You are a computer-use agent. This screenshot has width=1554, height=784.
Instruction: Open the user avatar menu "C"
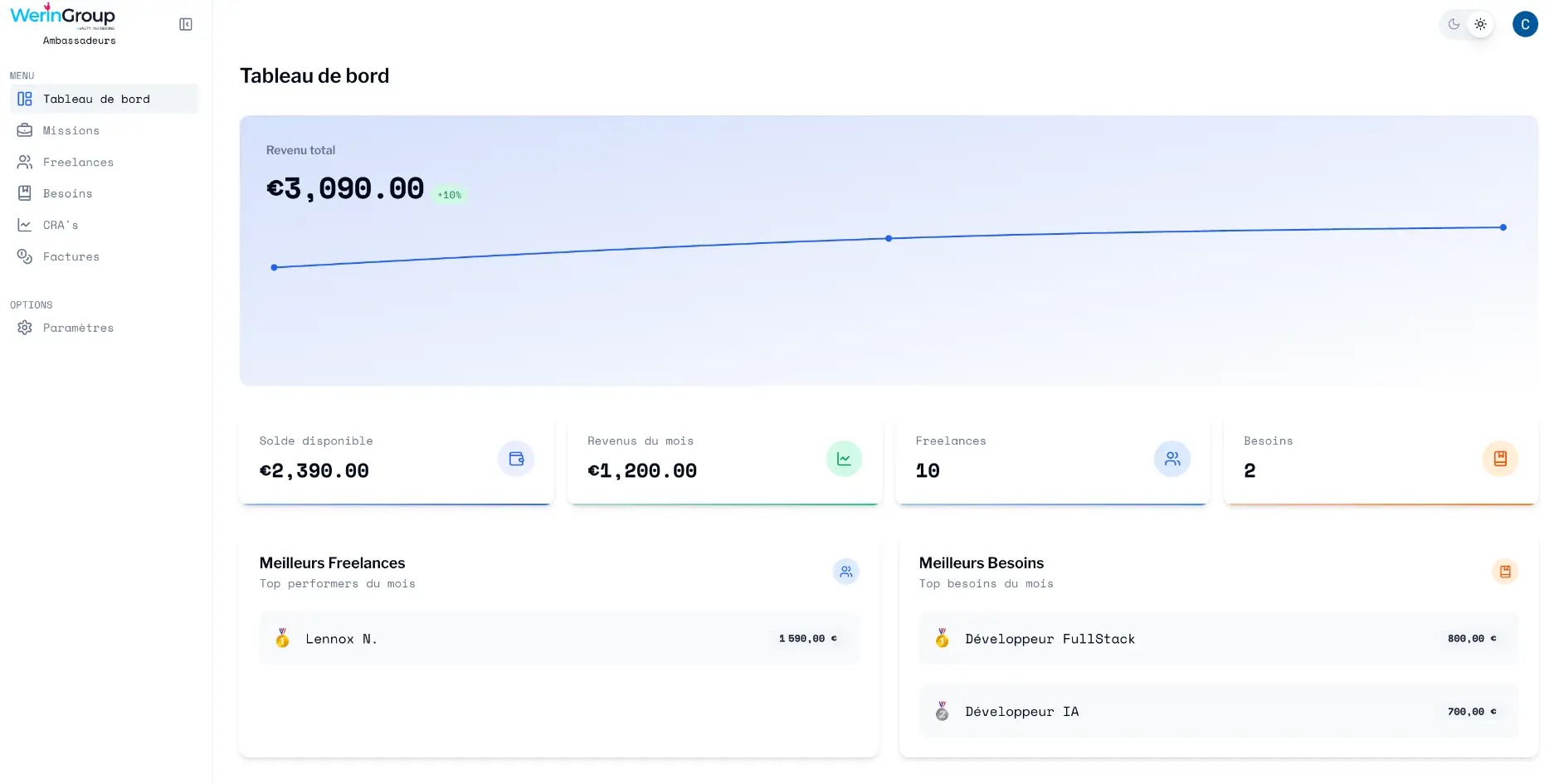[x=1524, y=24]
